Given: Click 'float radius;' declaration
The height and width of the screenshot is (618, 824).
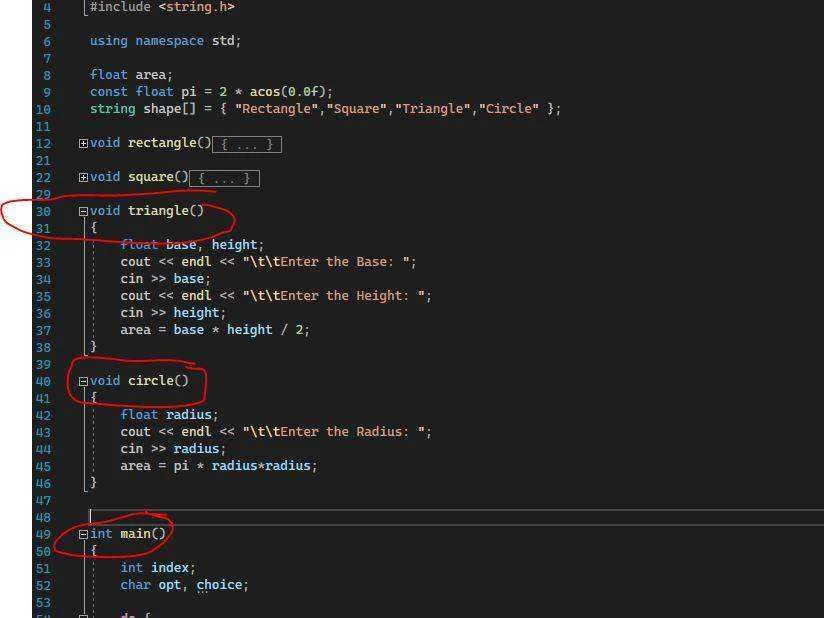Looking at the screenshot, I should [x=169, y=415].
